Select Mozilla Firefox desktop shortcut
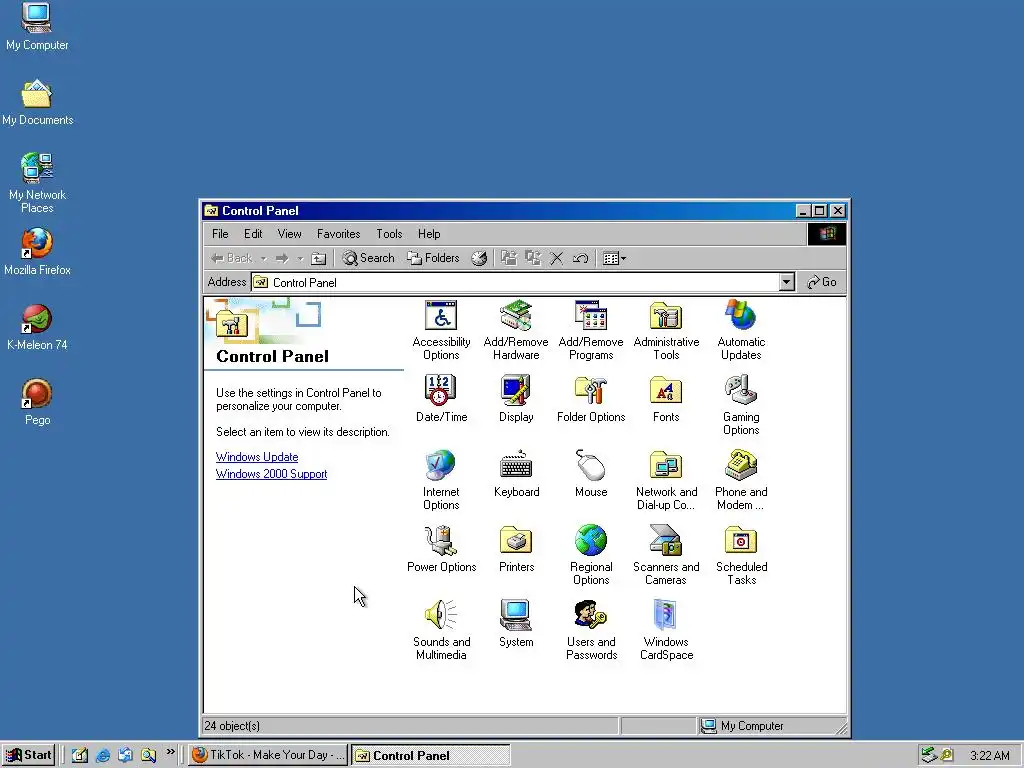1024x768 pixels. coord(37,251)
